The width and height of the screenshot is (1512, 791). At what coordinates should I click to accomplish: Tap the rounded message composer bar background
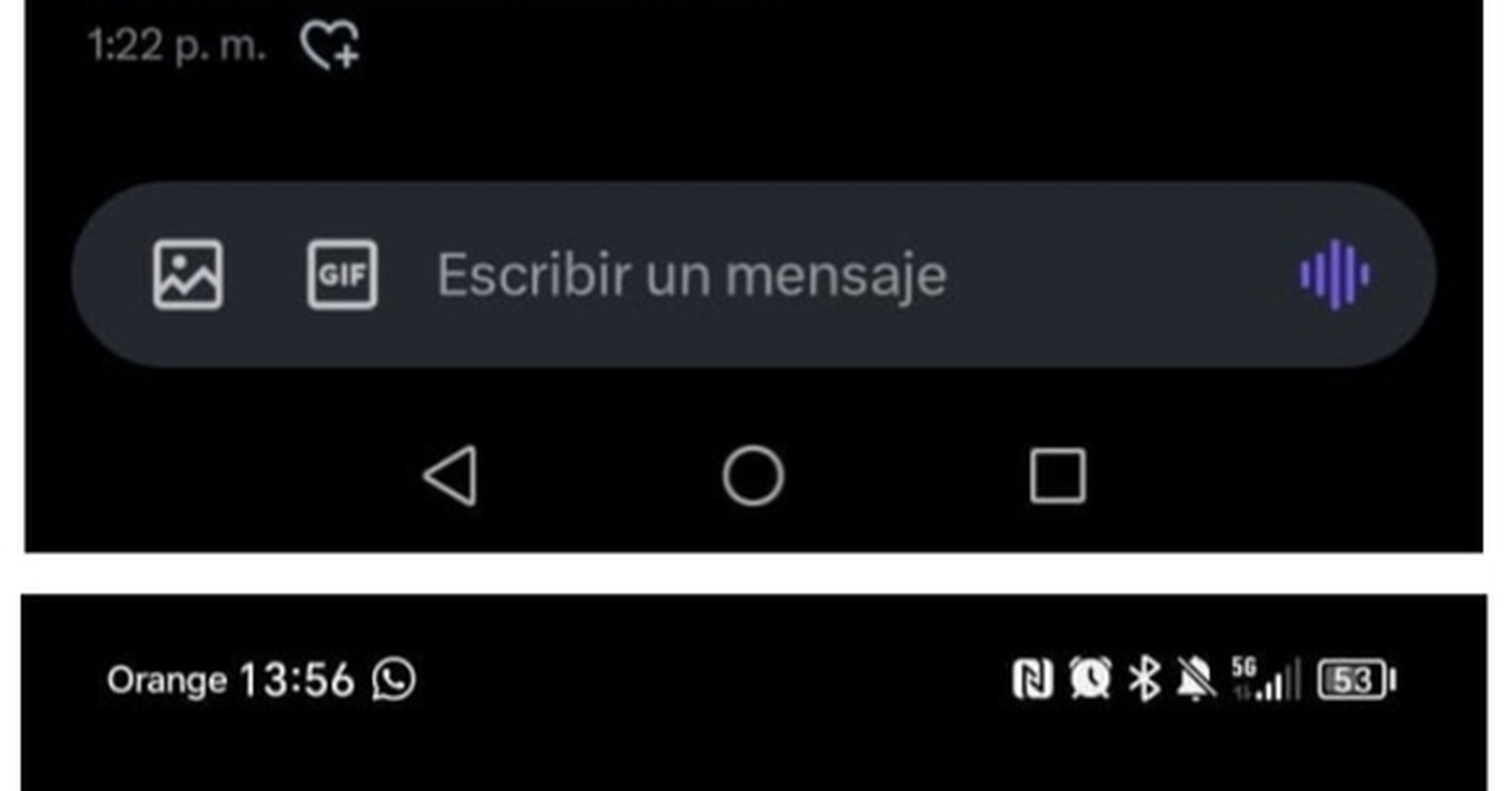coord(753,275)
